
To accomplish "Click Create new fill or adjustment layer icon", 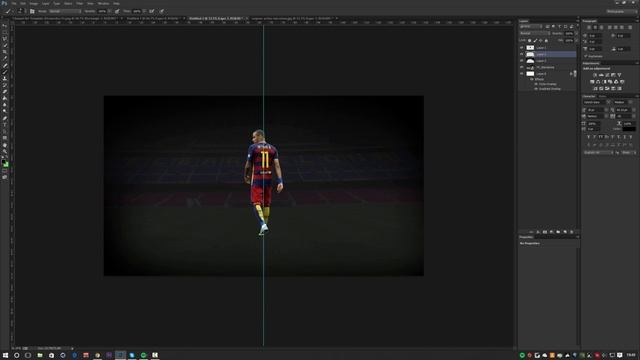I will pyautogui.click(x=551, y=232).
